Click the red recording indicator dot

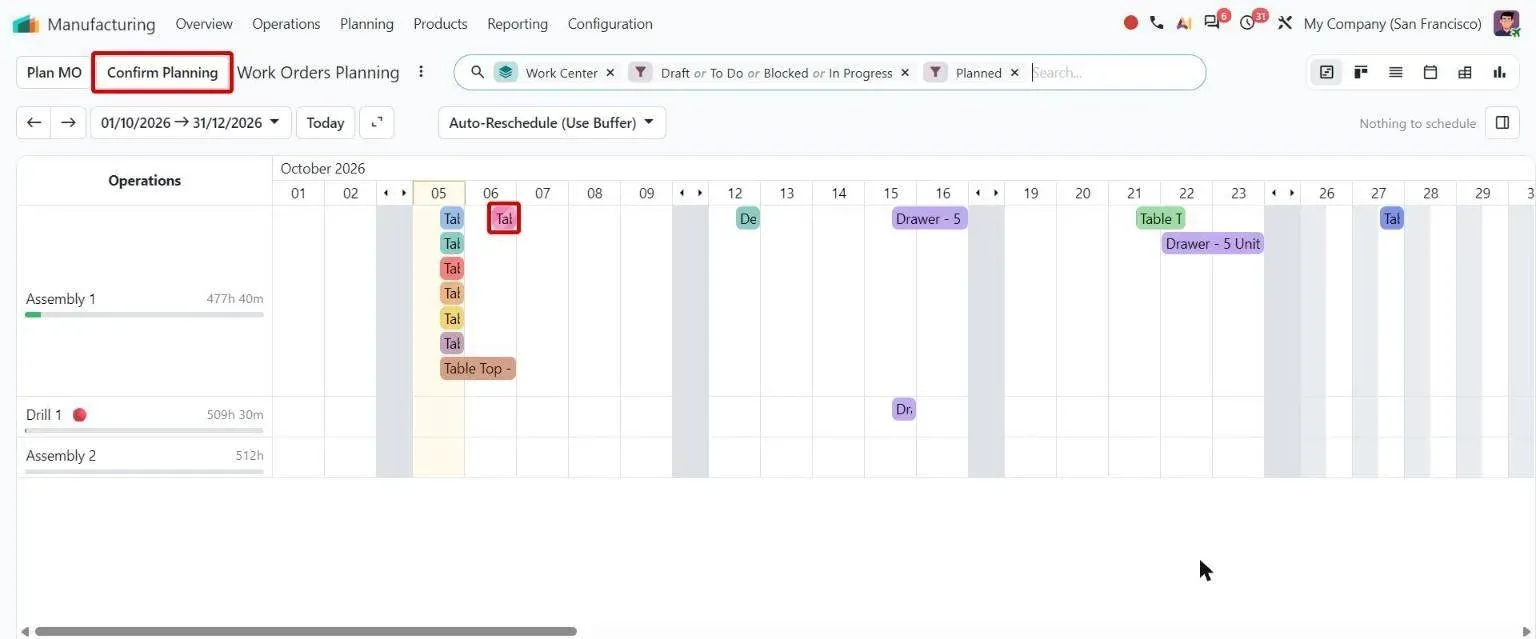(x=1131, y=22)
